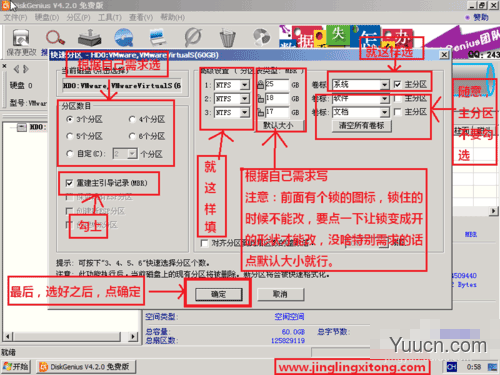
Task: Click the 0:58 clock in the system tray
Action: coord(474,367)
